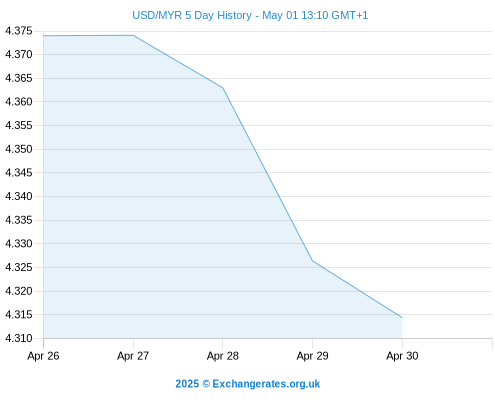Select the Apr 28 x-axis label
The image size is (495, 400).
(223, 356)
